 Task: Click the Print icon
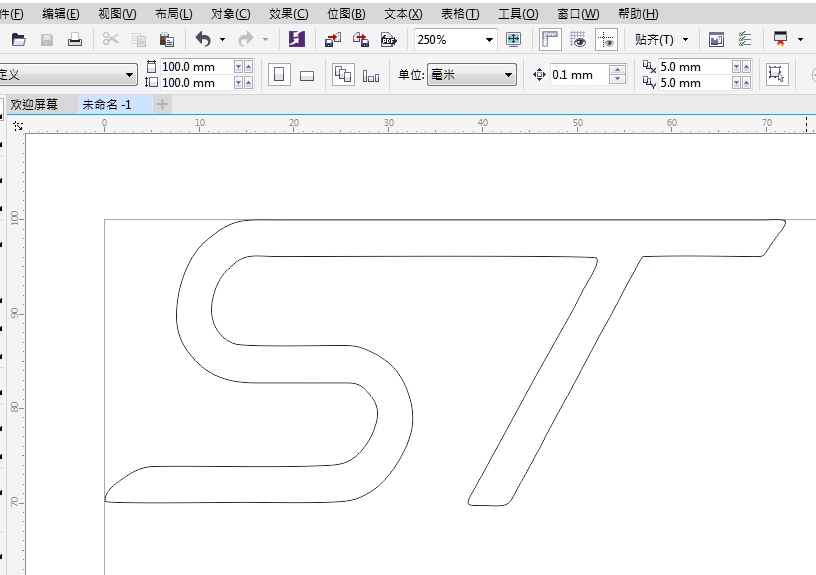[x=75, y=40]
